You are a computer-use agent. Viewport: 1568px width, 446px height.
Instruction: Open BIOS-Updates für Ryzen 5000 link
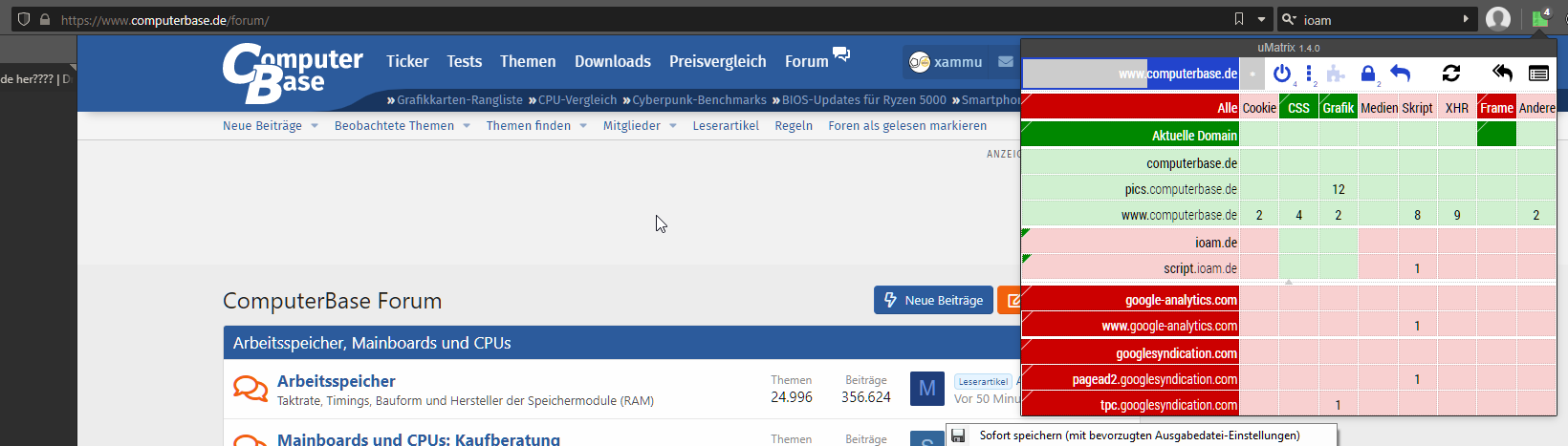[864, 99]
